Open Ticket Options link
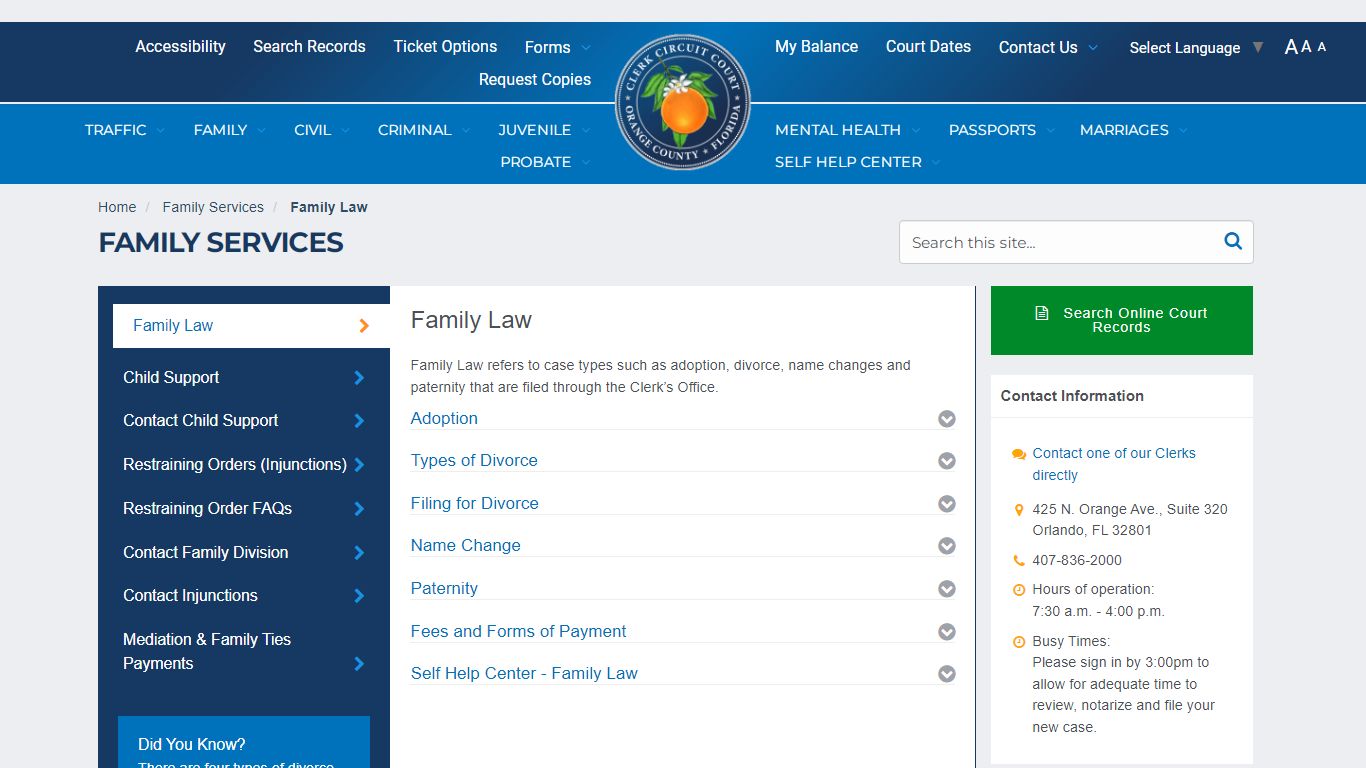This screenshot has height=768, width=1366. pos(445,46)
